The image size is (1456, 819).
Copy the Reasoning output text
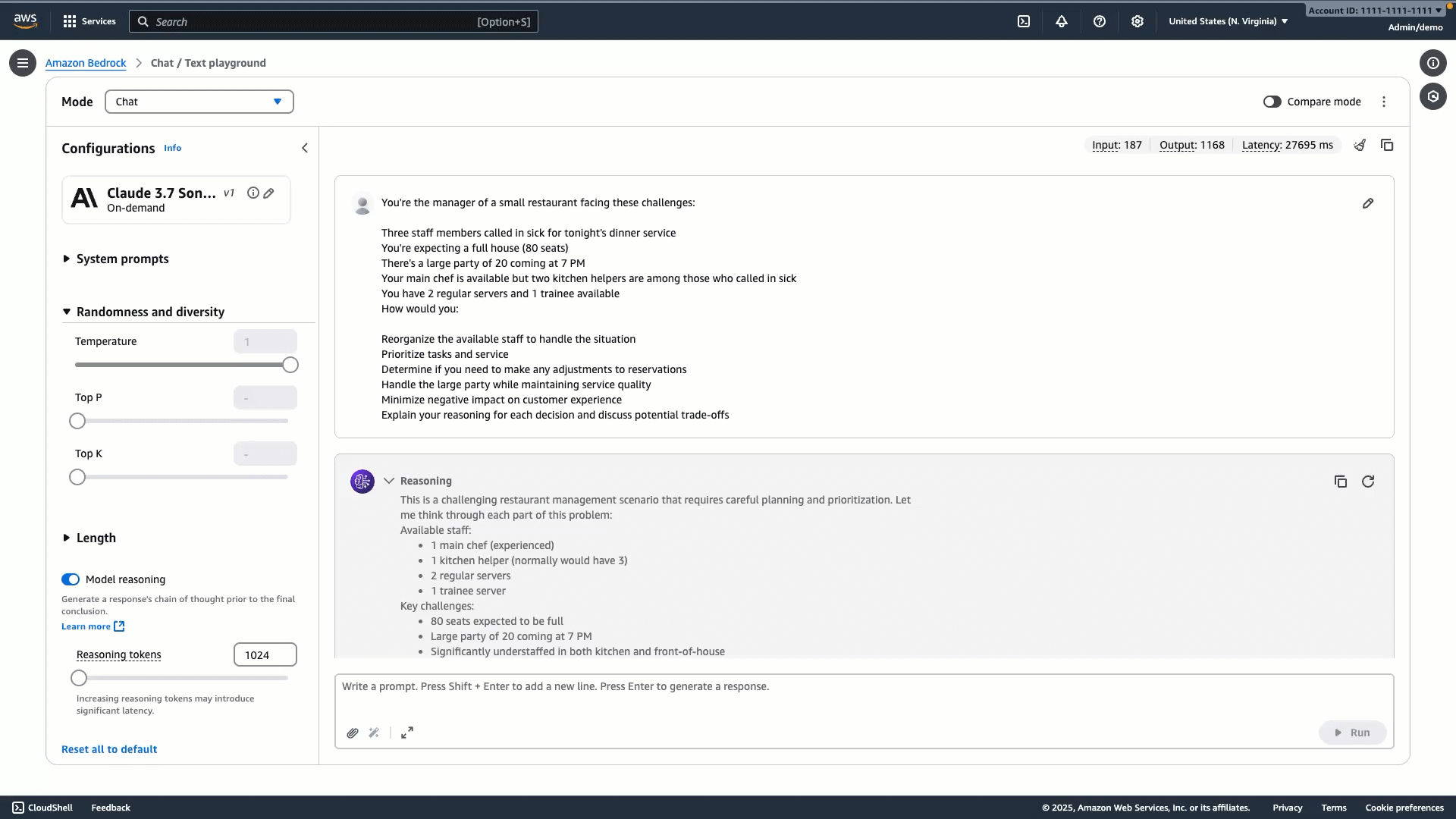click(1341, 482)
